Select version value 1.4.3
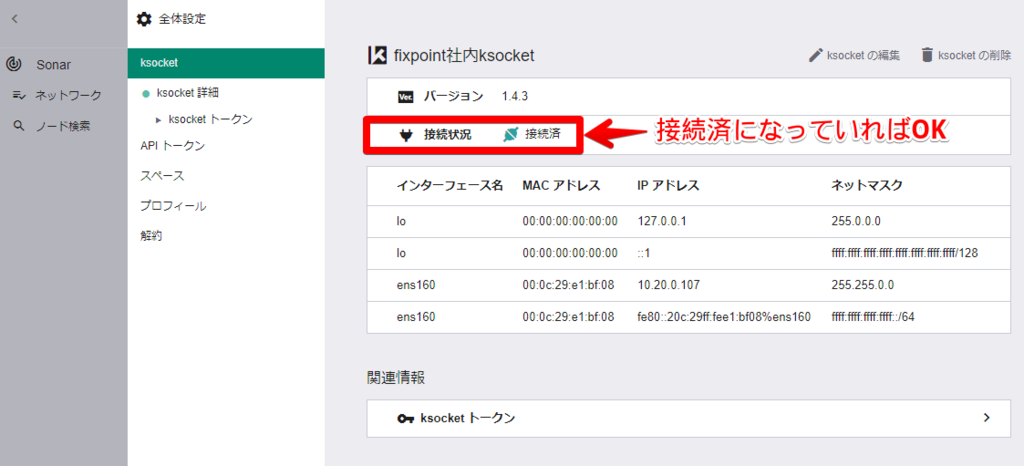This screenshot has width=1024, height=466. click(515, 97)
